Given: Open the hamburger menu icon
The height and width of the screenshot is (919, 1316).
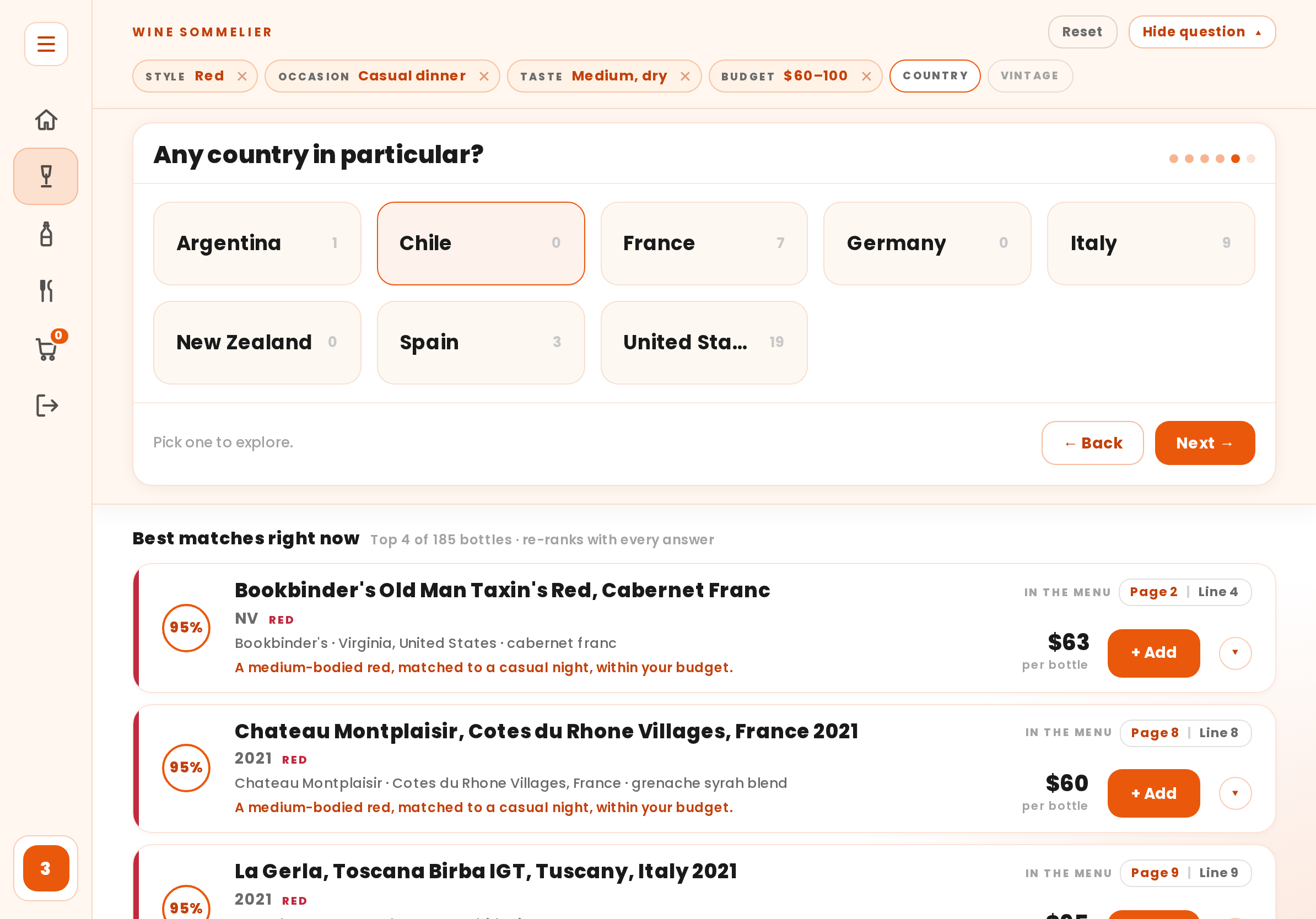Looking at the screenshot, I should tap(46, 44).
